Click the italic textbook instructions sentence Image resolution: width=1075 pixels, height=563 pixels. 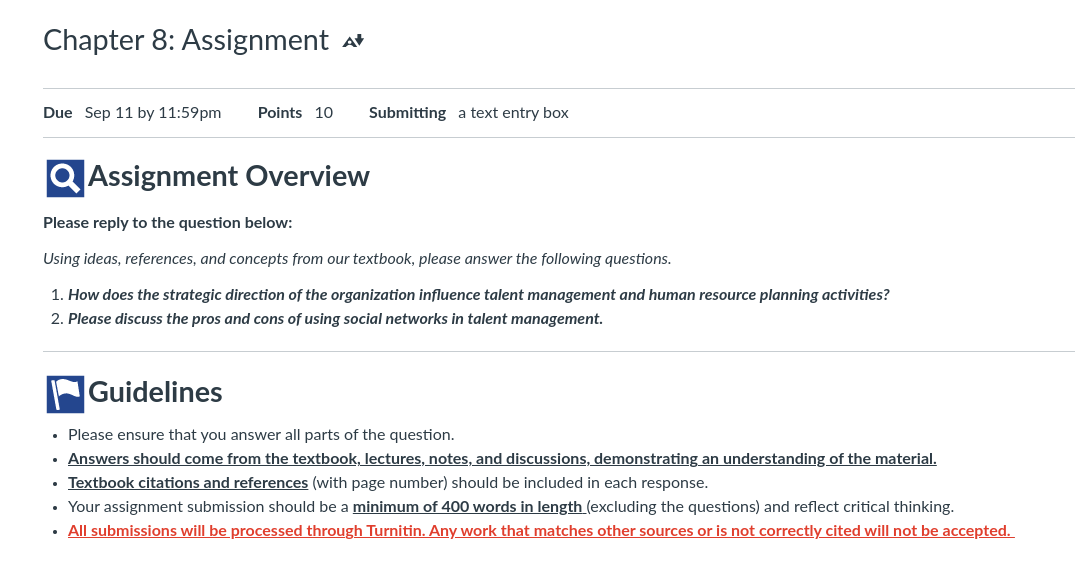point(357,259)
